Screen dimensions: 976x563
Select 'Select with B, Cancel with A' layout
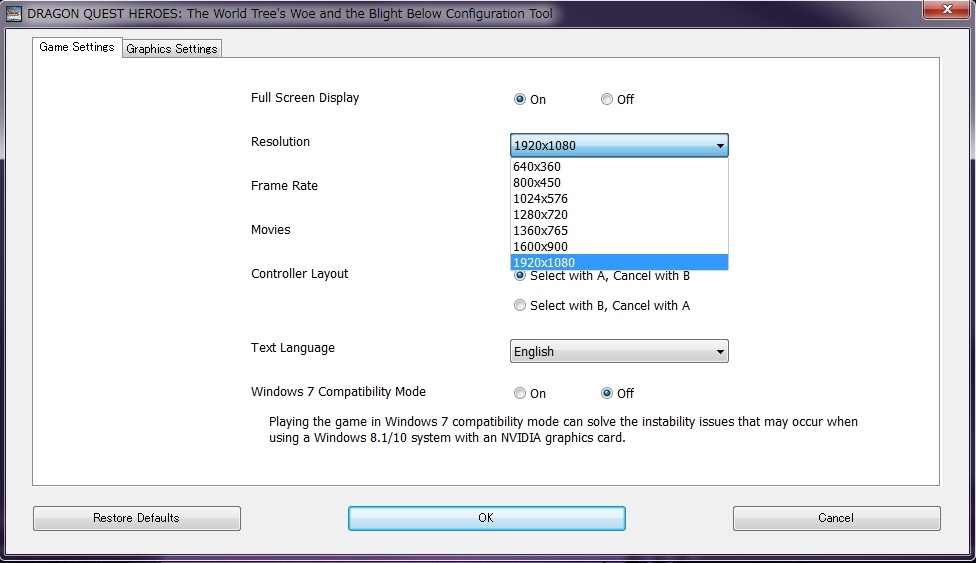tap(520, 306)
